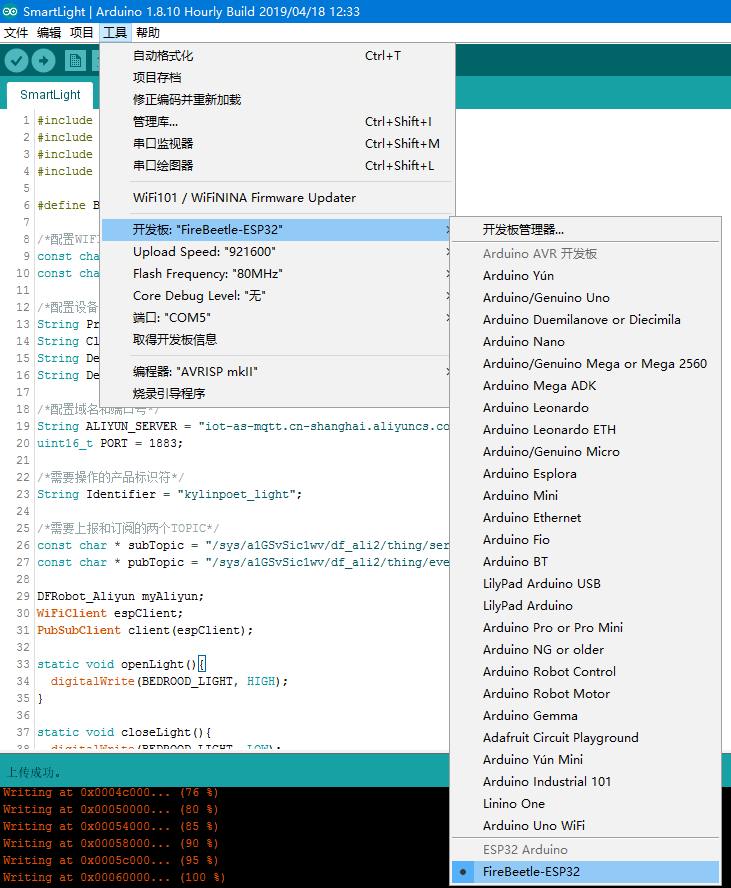Screen dimensions: 731x888
Task: Click line 'PubSubClient client(espClient);'
Action: (x=145, y=630)
